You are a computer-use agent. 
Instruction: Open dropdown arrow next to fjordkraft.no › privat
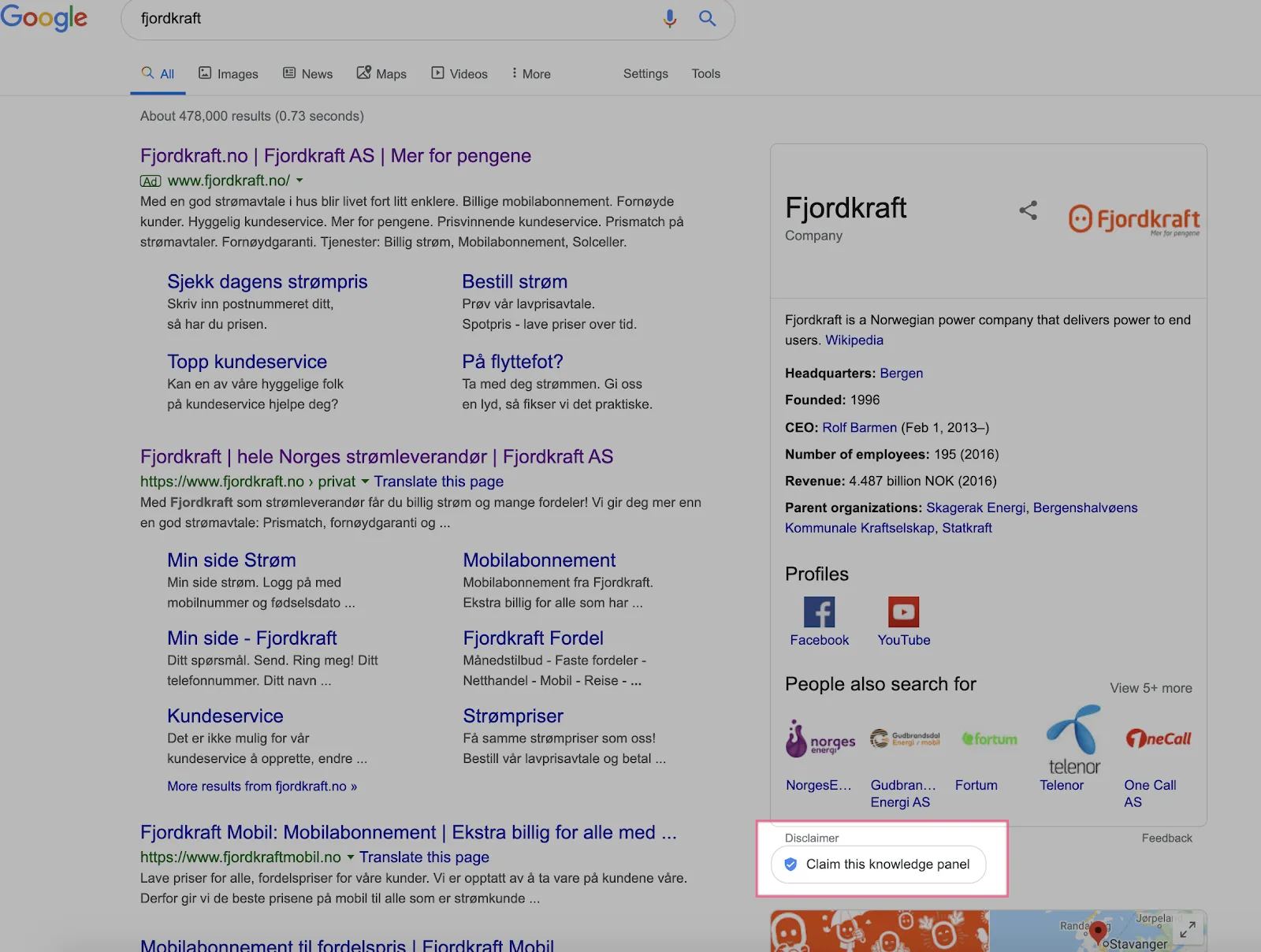click(365, 482)
